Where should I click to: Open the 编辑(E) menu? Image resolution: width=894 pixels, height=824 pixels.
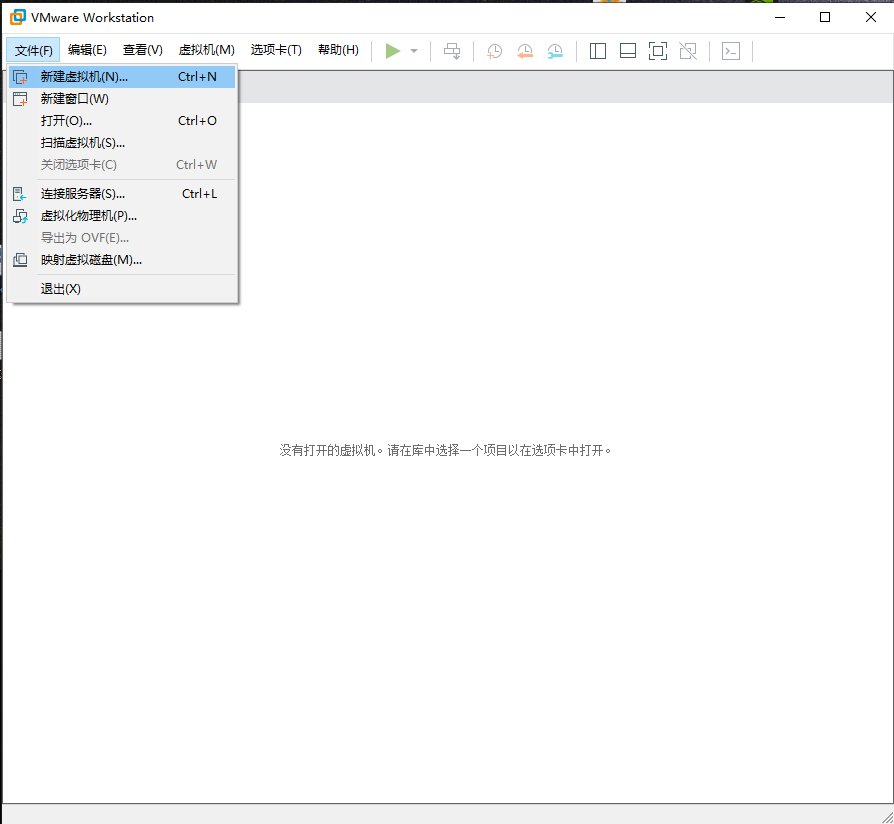87,50
